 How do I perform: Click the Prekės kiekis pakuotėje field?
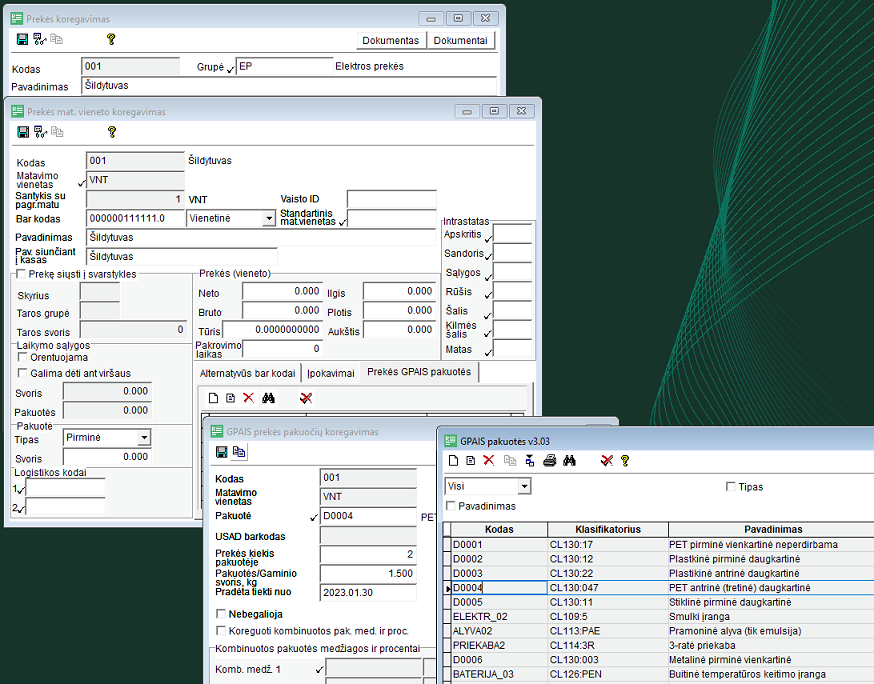point(368,555)
